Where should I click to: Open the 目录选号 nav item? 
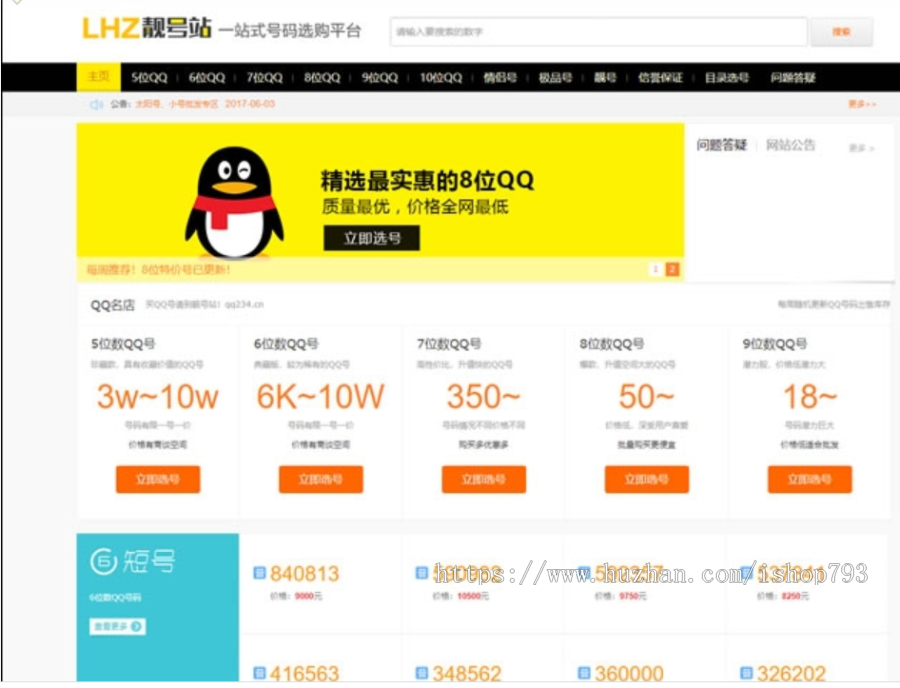click(x=727, y=77)
